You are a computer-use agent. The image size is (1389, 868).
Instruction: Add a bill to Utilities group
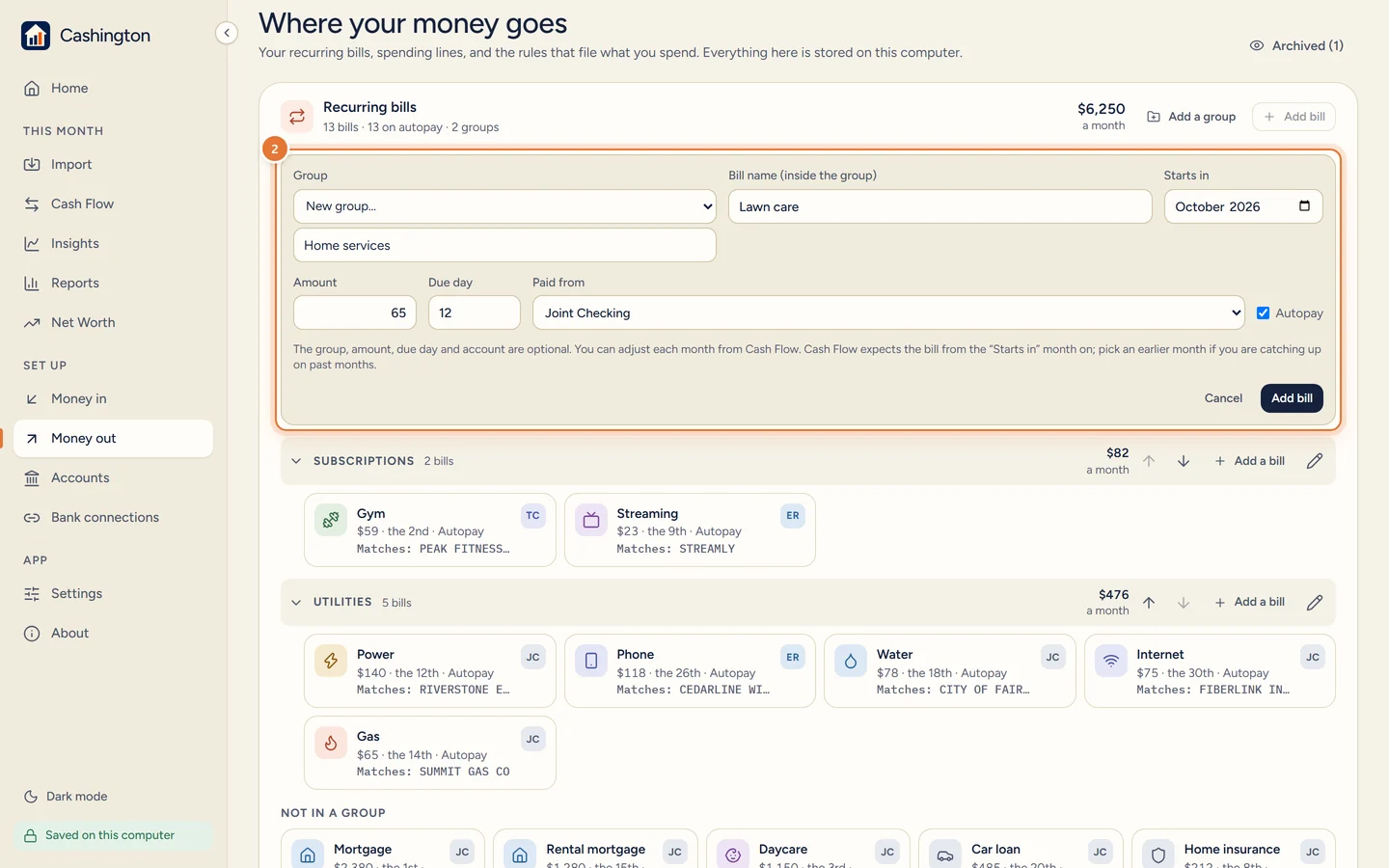tap(1249, 603)
